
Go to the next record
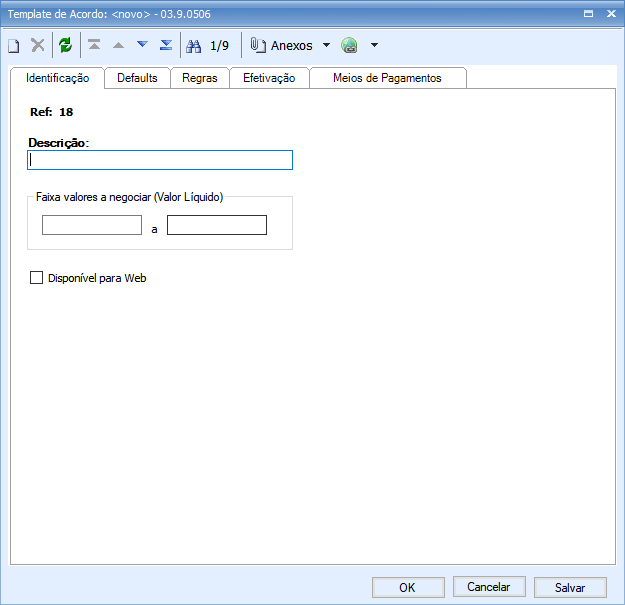tap(142, 44)
